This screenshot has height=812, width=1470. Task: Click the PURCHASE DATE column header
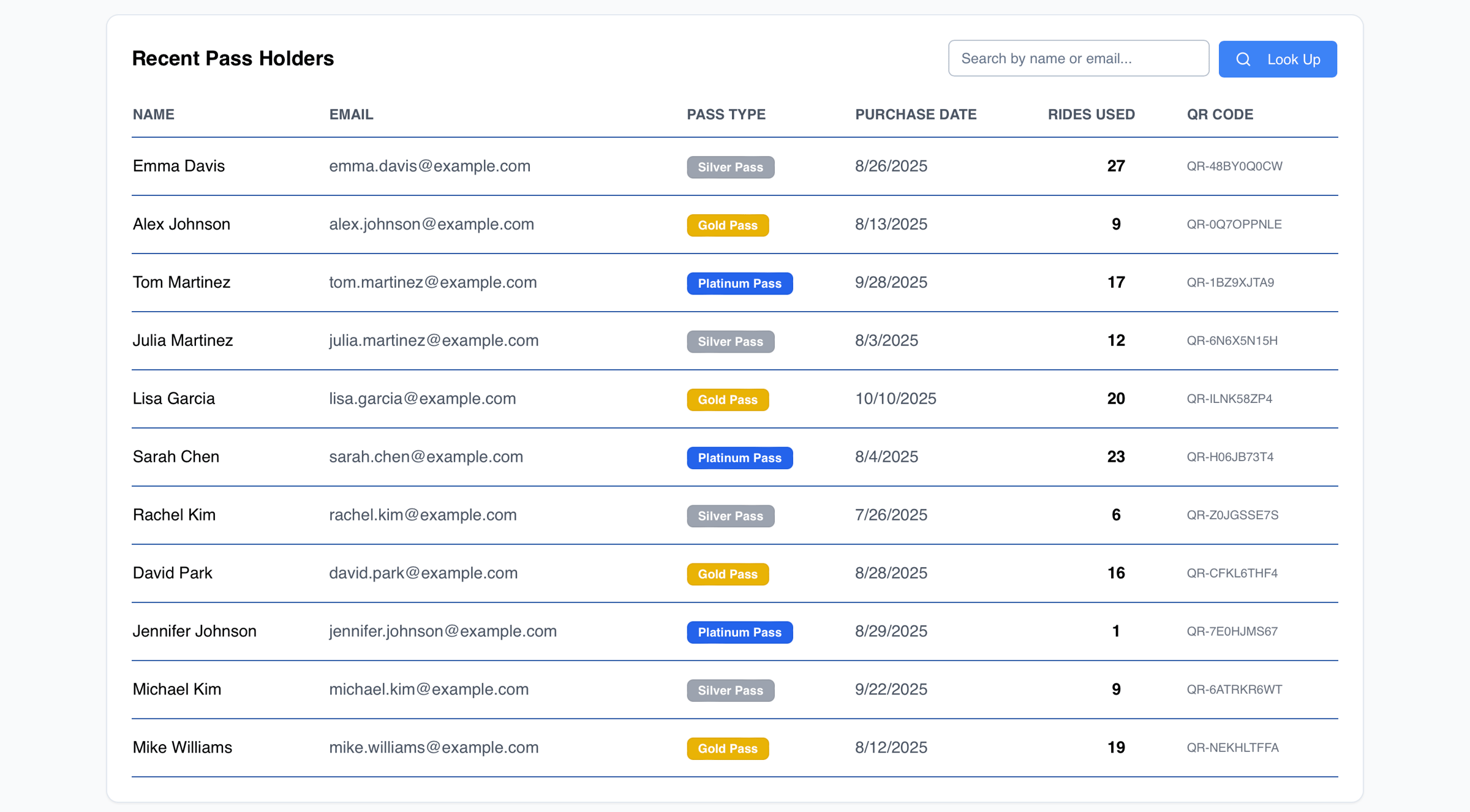[x=915, y=115]
